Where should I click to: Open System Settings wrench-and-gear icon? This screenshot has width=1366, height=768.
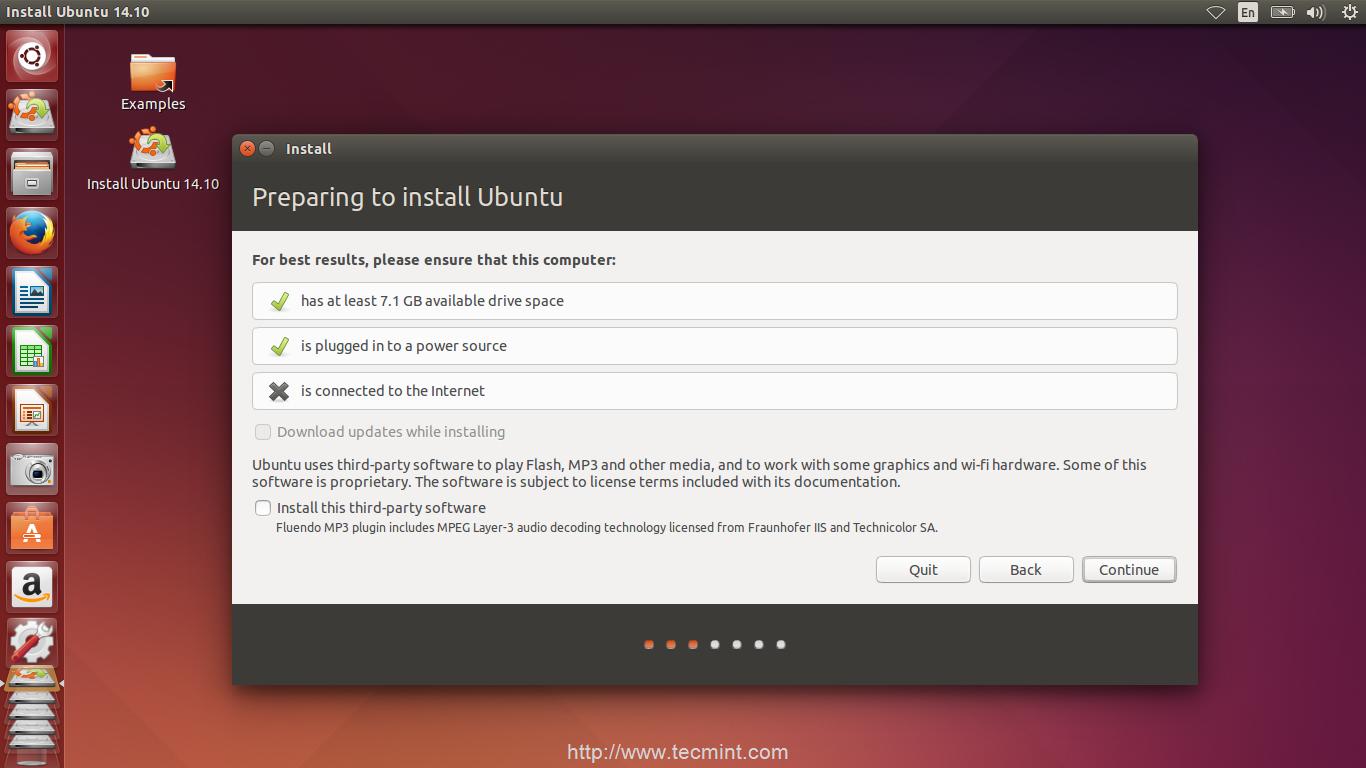(32, 643)
